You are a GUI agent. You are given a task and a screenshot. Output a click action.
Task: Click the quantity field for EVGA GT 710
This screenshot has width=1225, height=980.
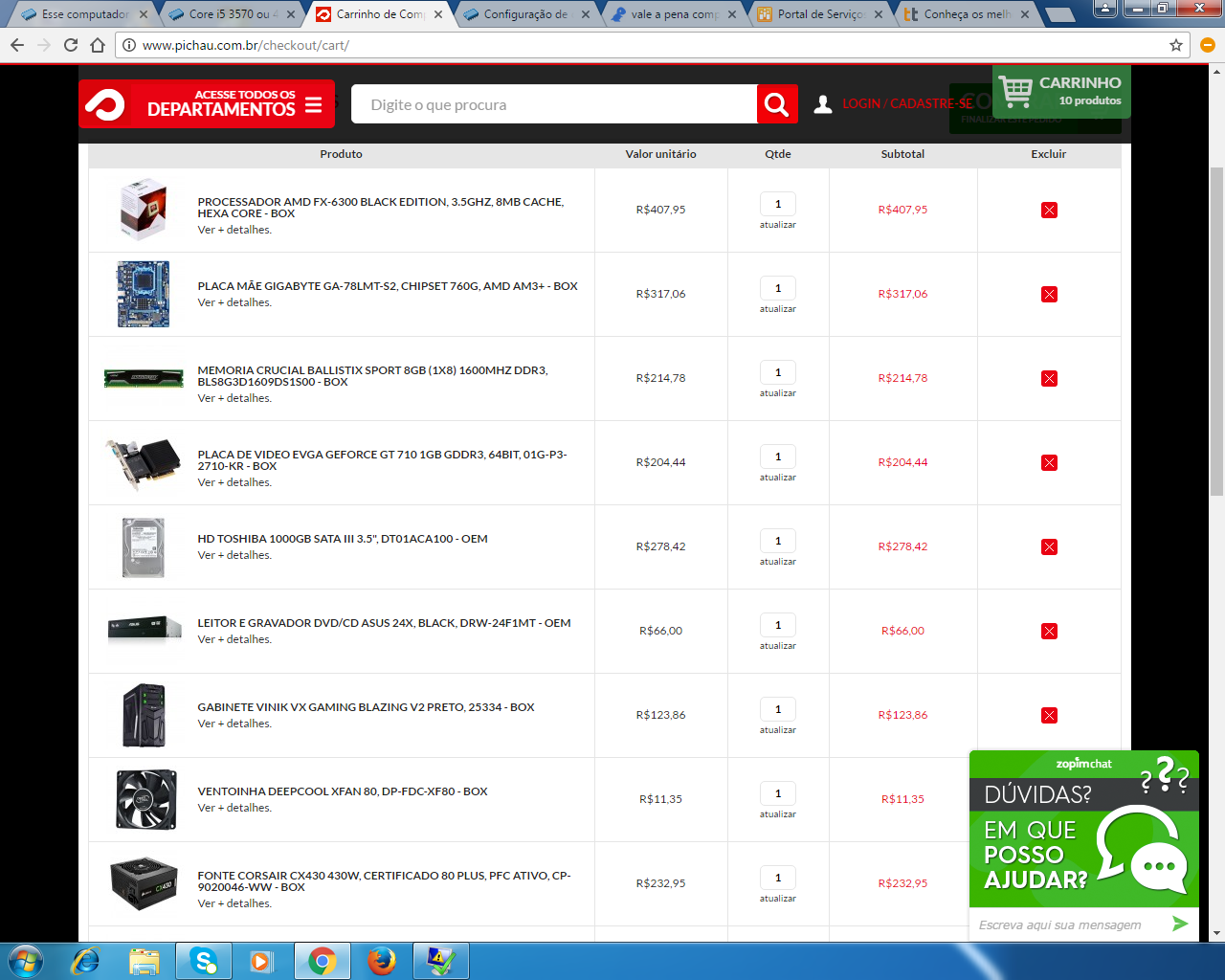click(777, 457)
